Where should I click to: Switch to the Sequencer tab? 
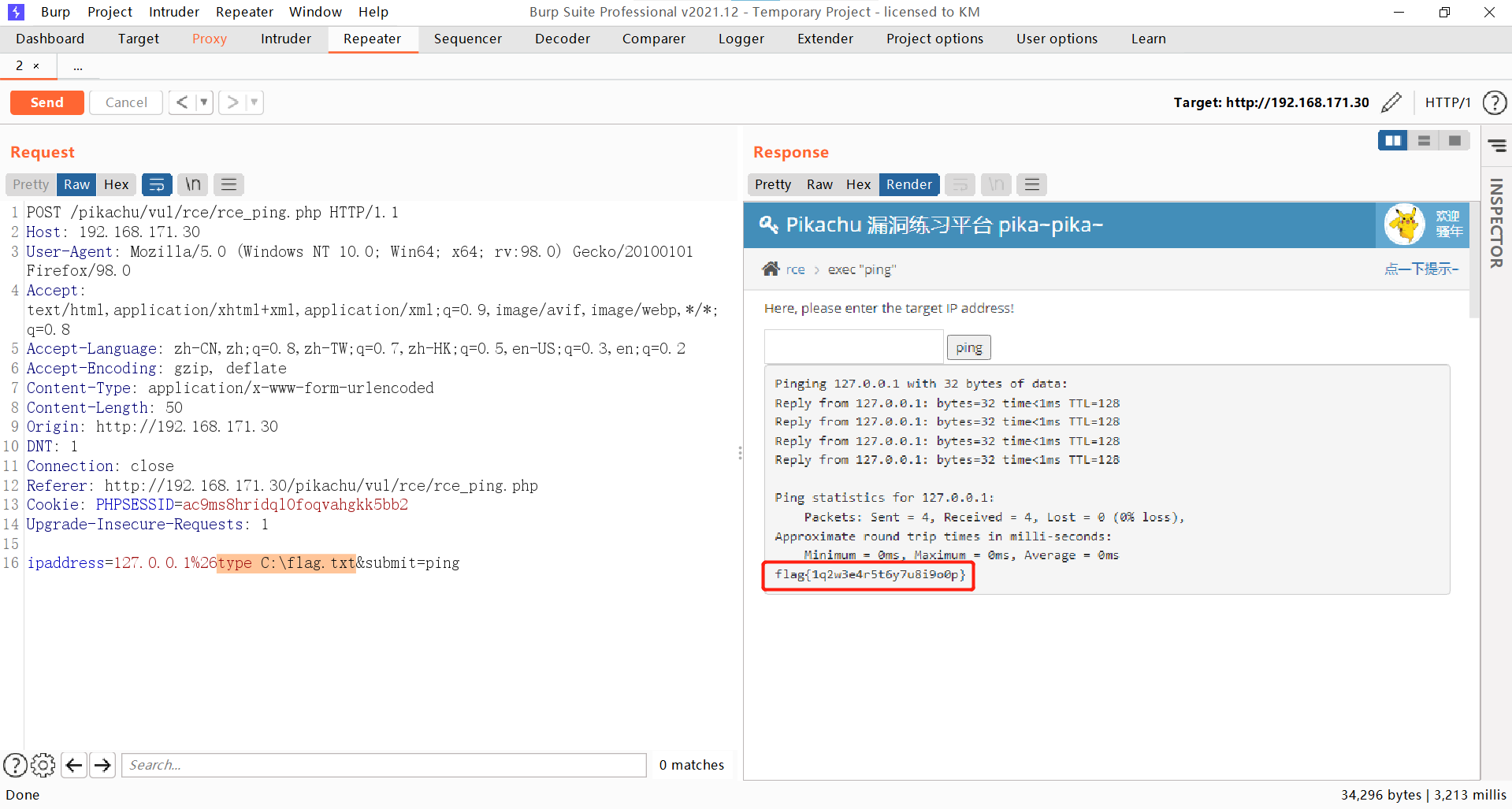[468, 39]
